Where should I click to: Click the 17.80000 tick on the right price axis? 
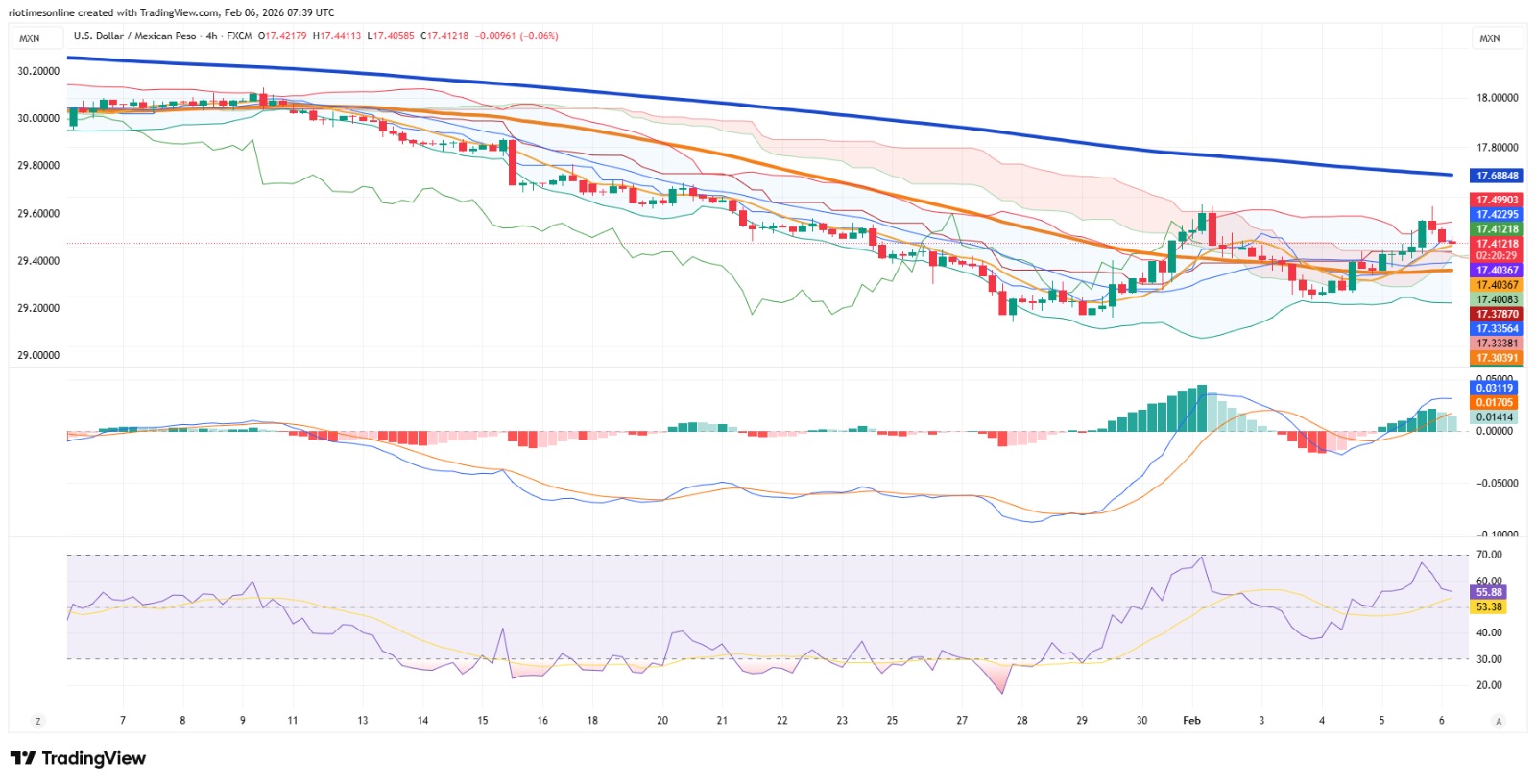[1497, 148]
